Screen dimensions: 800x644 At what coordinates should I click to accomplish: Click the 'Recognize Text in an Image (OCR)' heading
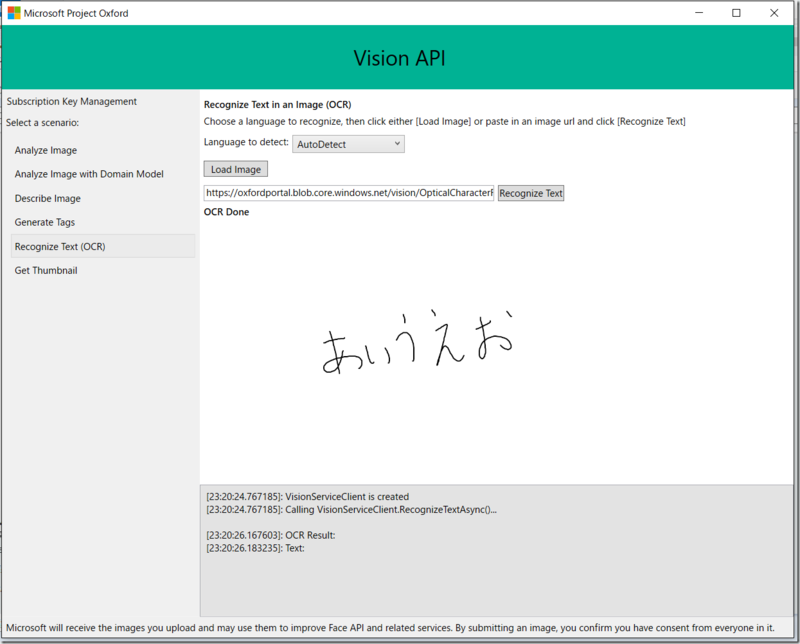click(278, 105)
